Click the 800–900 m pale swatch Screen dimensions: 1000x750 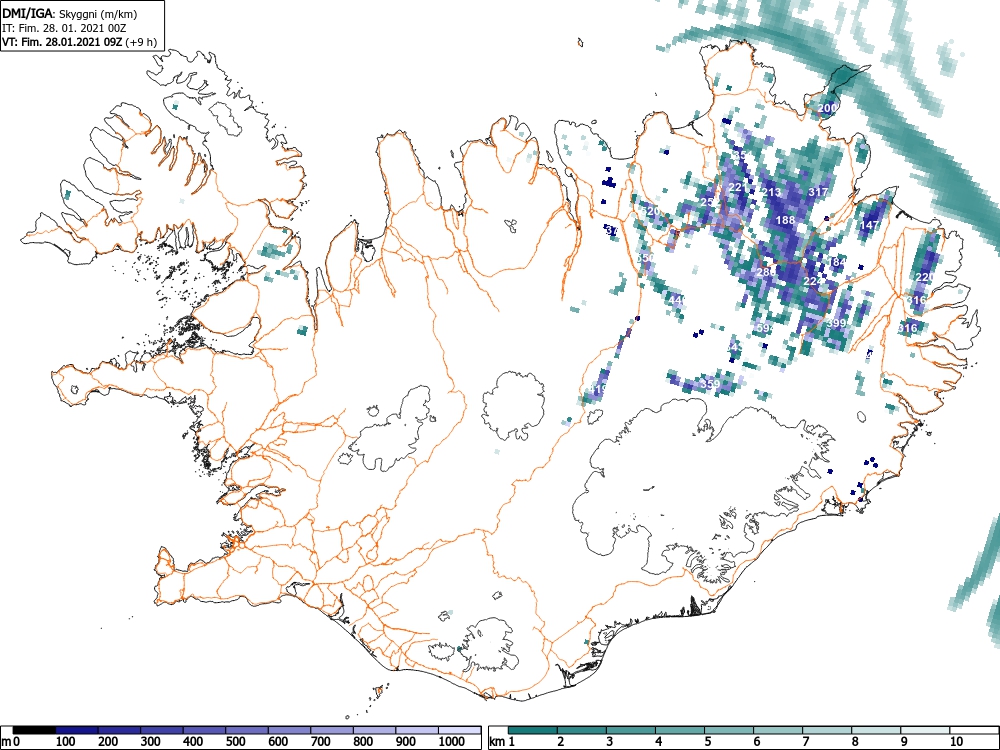pos(374,730)
